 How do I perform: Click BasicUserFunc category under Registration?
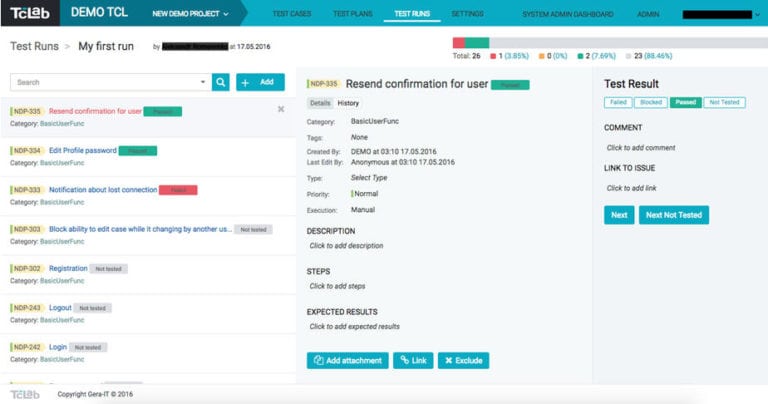click(x=62, y=281)
